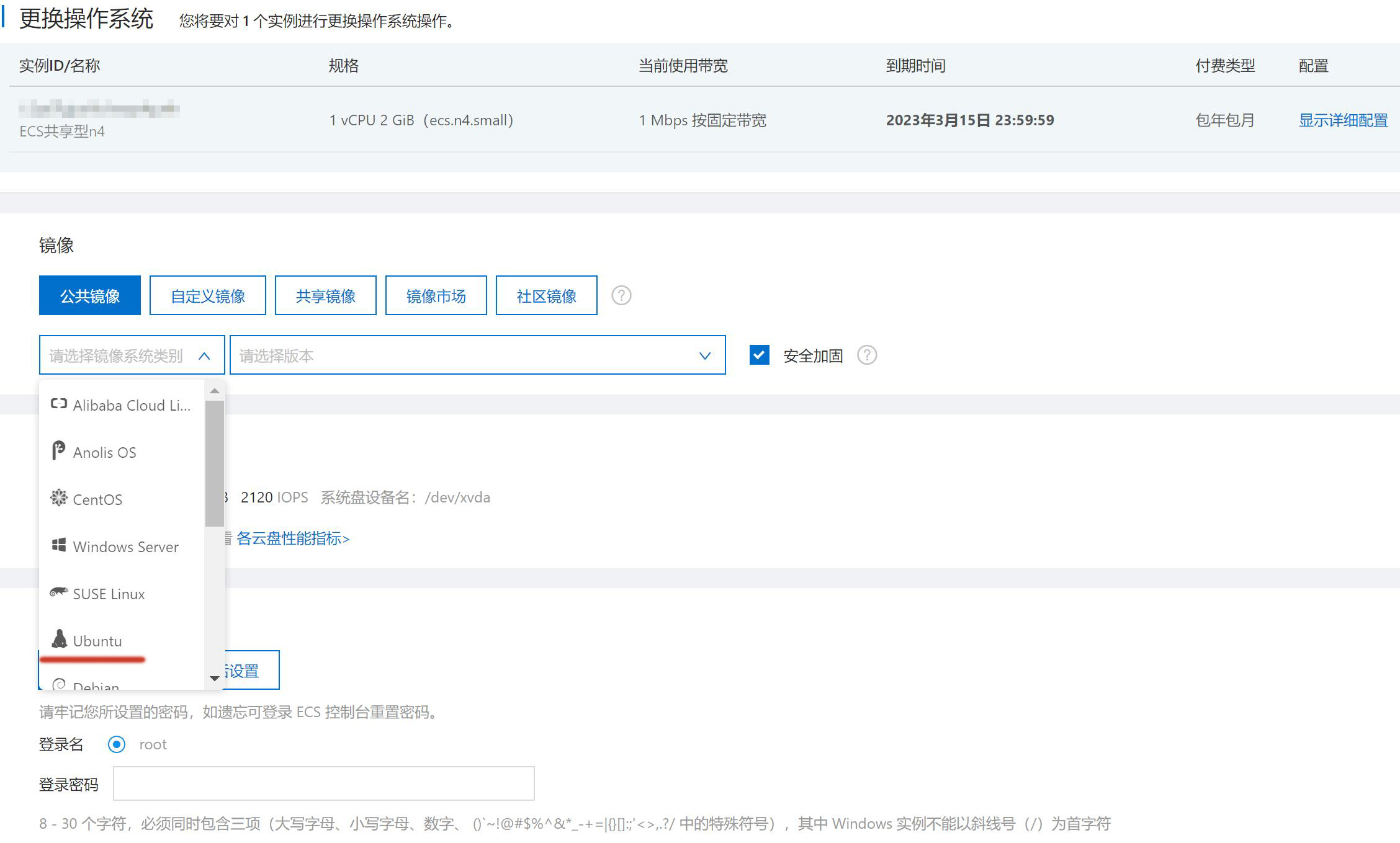This screenshot has width=1400, height=843.
Task: Click scroll-up arrow of OS list
Action: [215, 391]
